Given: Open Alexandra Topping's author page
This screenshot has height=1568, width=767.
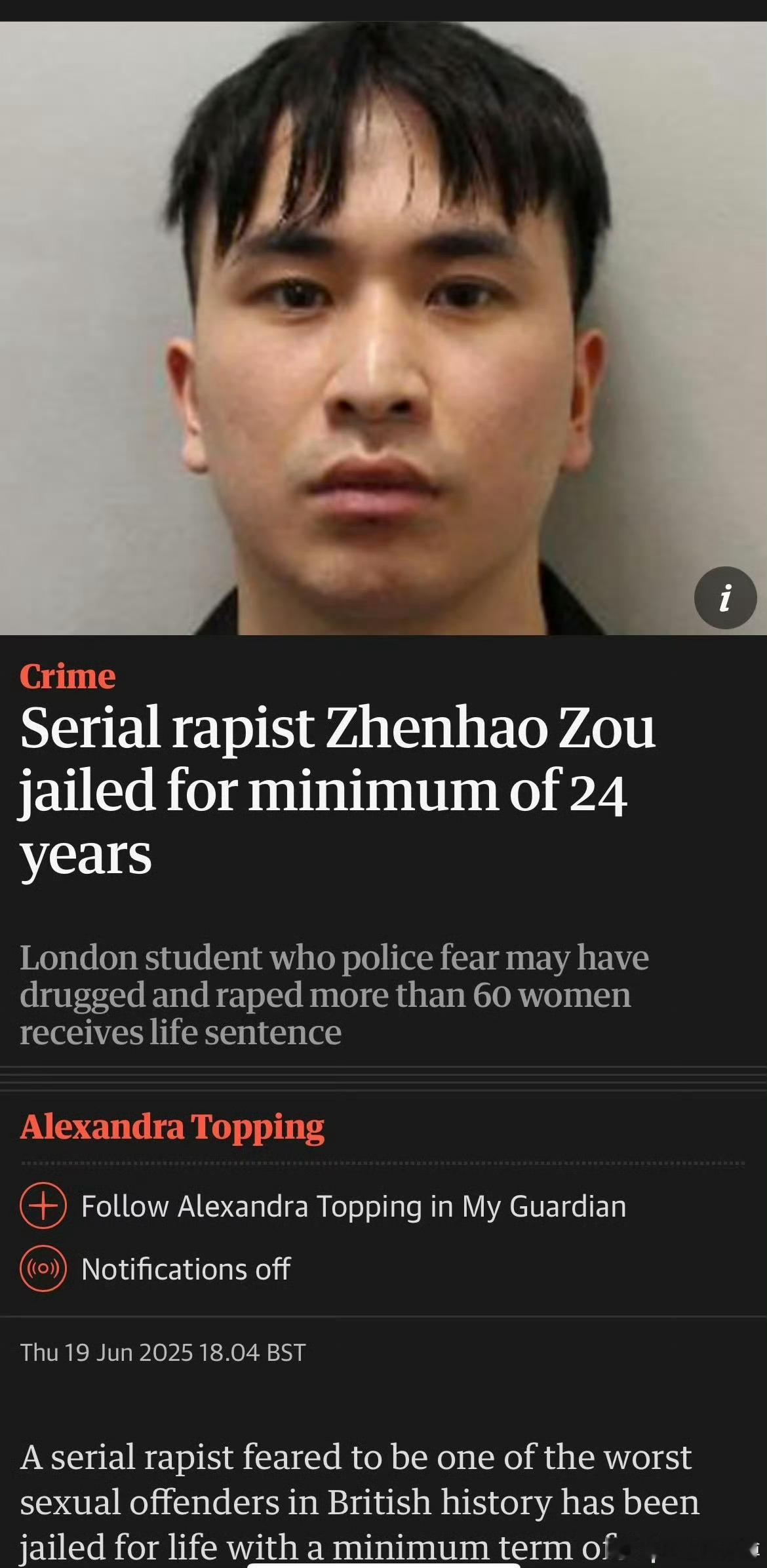Looking at the screenshot, I should coord(172,1127).
